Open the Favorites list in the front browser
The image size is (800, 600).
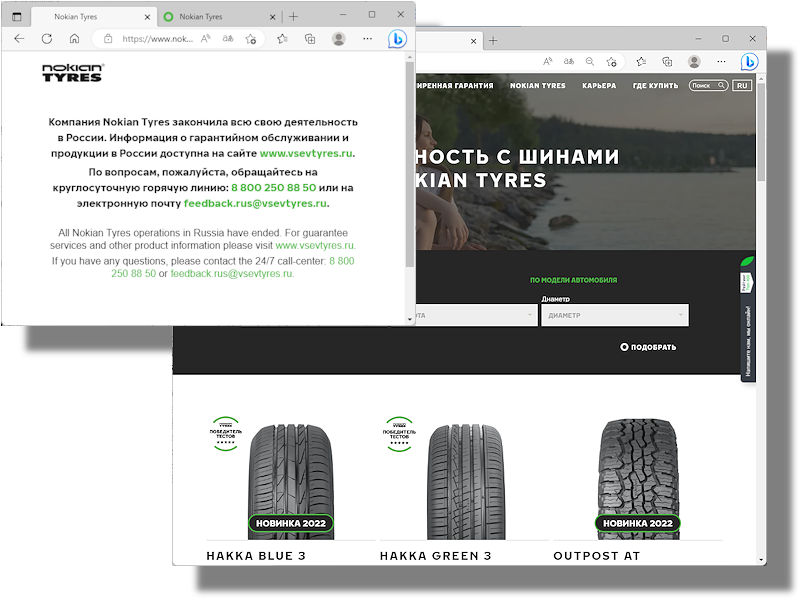point(283,39)
